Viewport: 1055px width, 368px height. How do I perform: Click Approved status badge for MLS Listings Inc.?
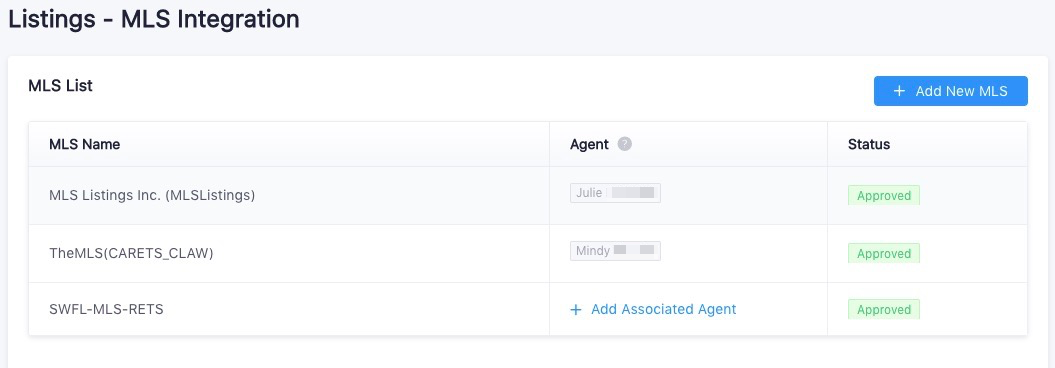click(883, 196)
